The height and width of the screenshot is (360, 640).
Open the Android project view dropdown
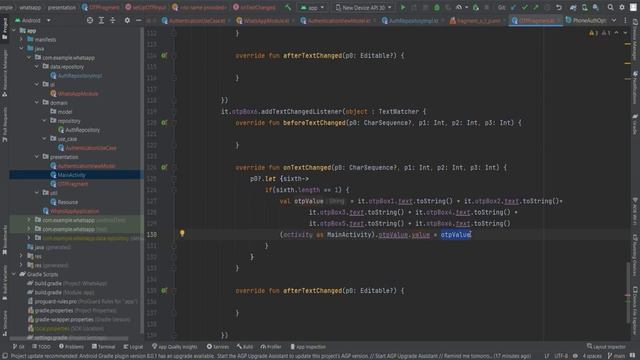(33, 20)
